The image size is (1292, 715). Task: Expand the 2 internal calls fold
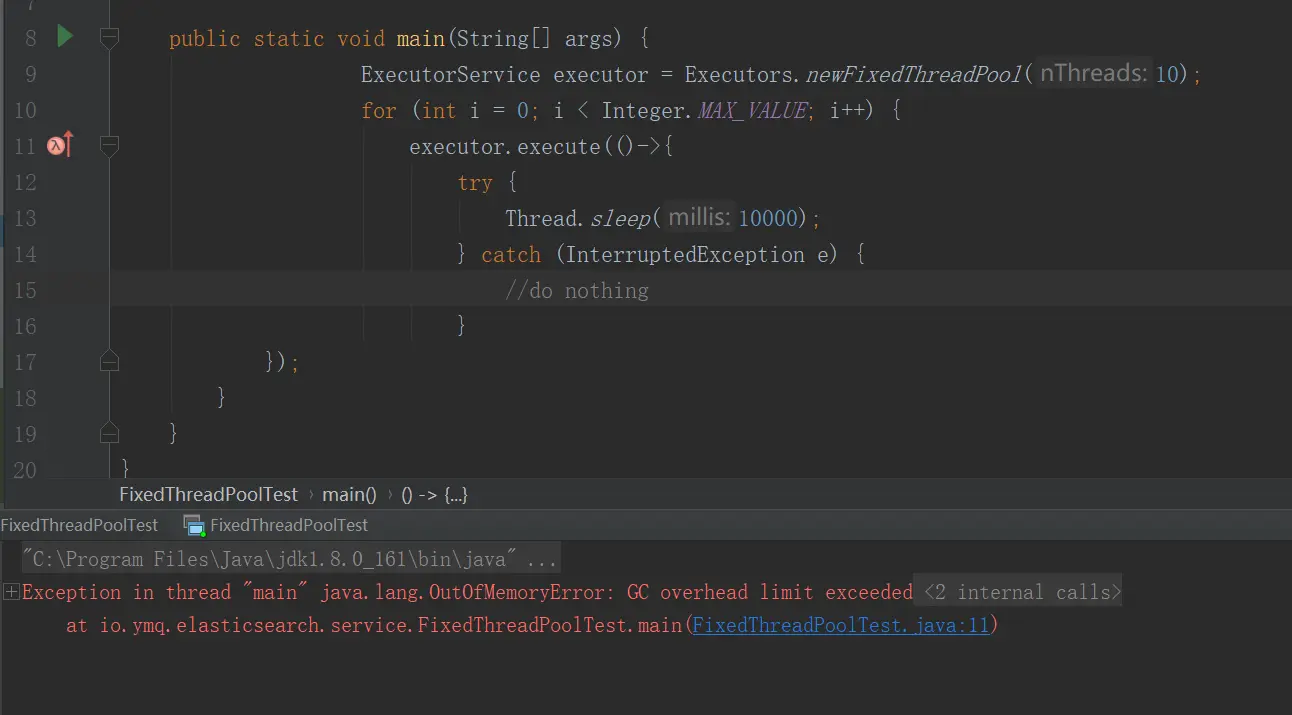point(1019,593)
